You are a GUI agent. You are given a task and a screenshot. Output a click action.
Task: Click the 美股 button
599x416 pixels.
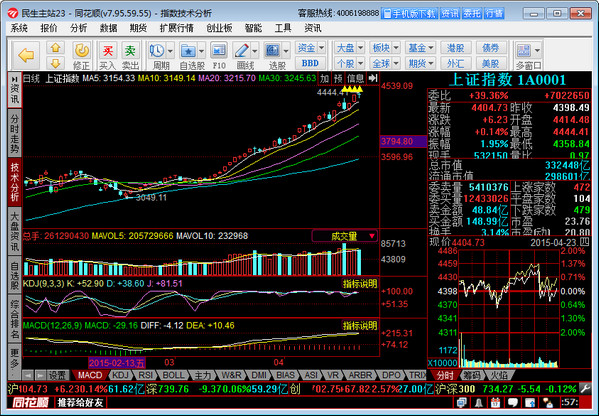click(491, 63)
